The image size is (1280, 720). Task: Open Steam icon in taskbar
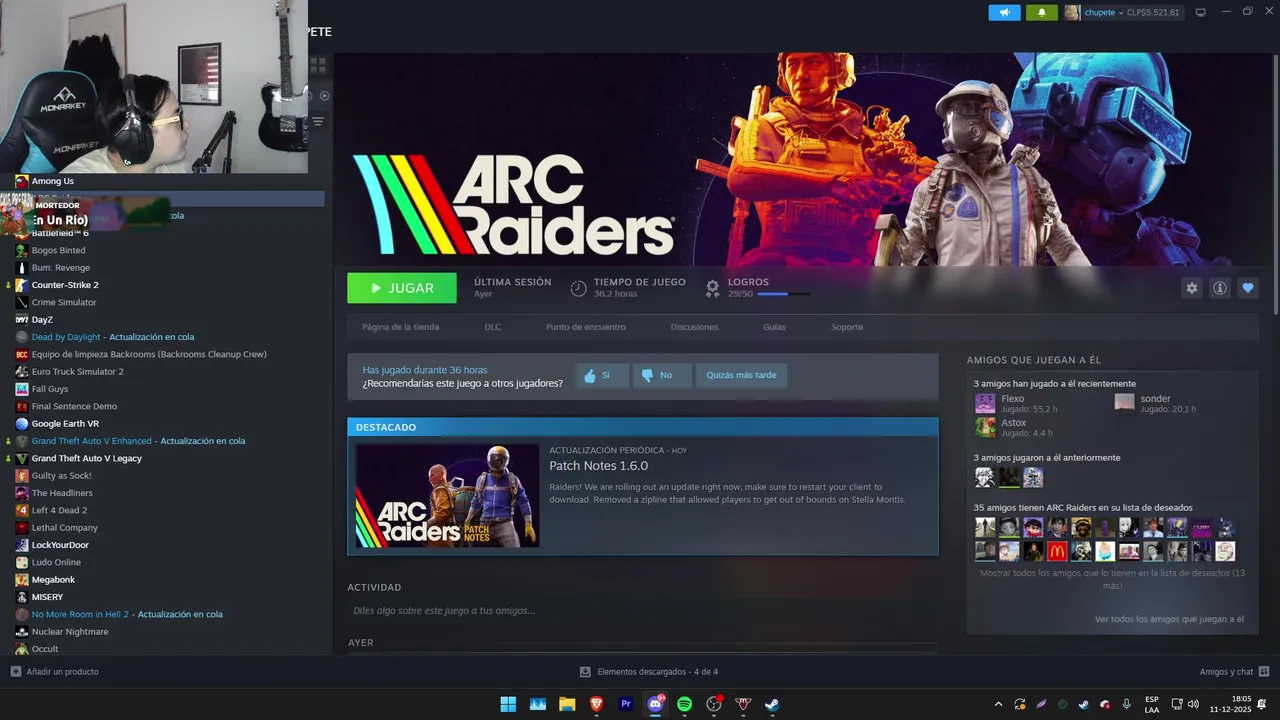[x=772, y=704]
